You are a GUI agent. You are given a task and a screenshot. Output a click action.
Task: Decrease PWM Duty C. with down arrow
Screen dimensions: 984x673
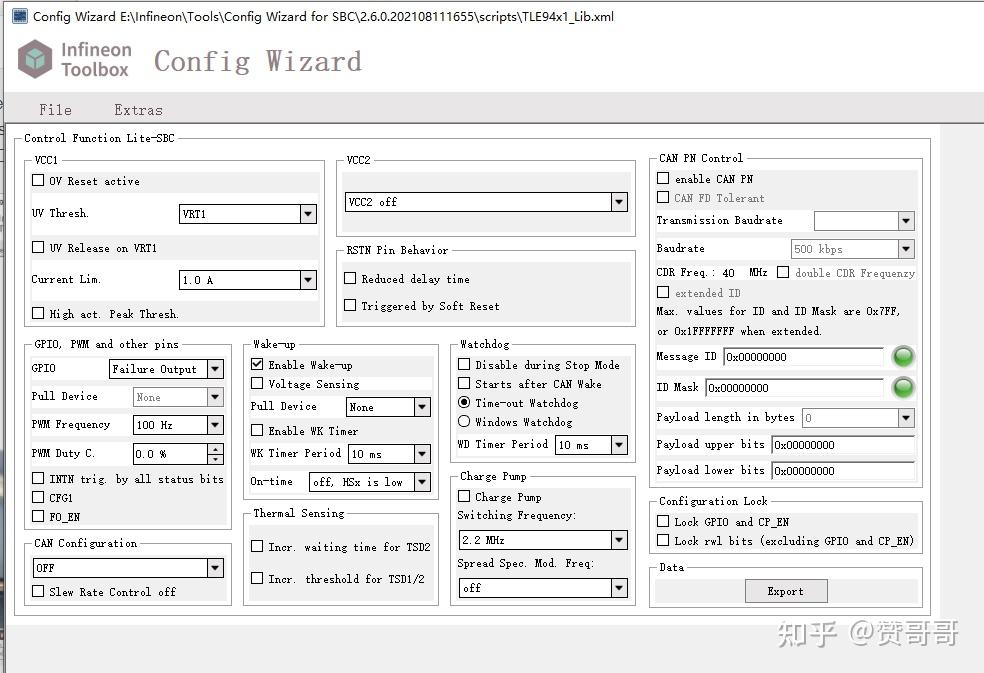215,458
